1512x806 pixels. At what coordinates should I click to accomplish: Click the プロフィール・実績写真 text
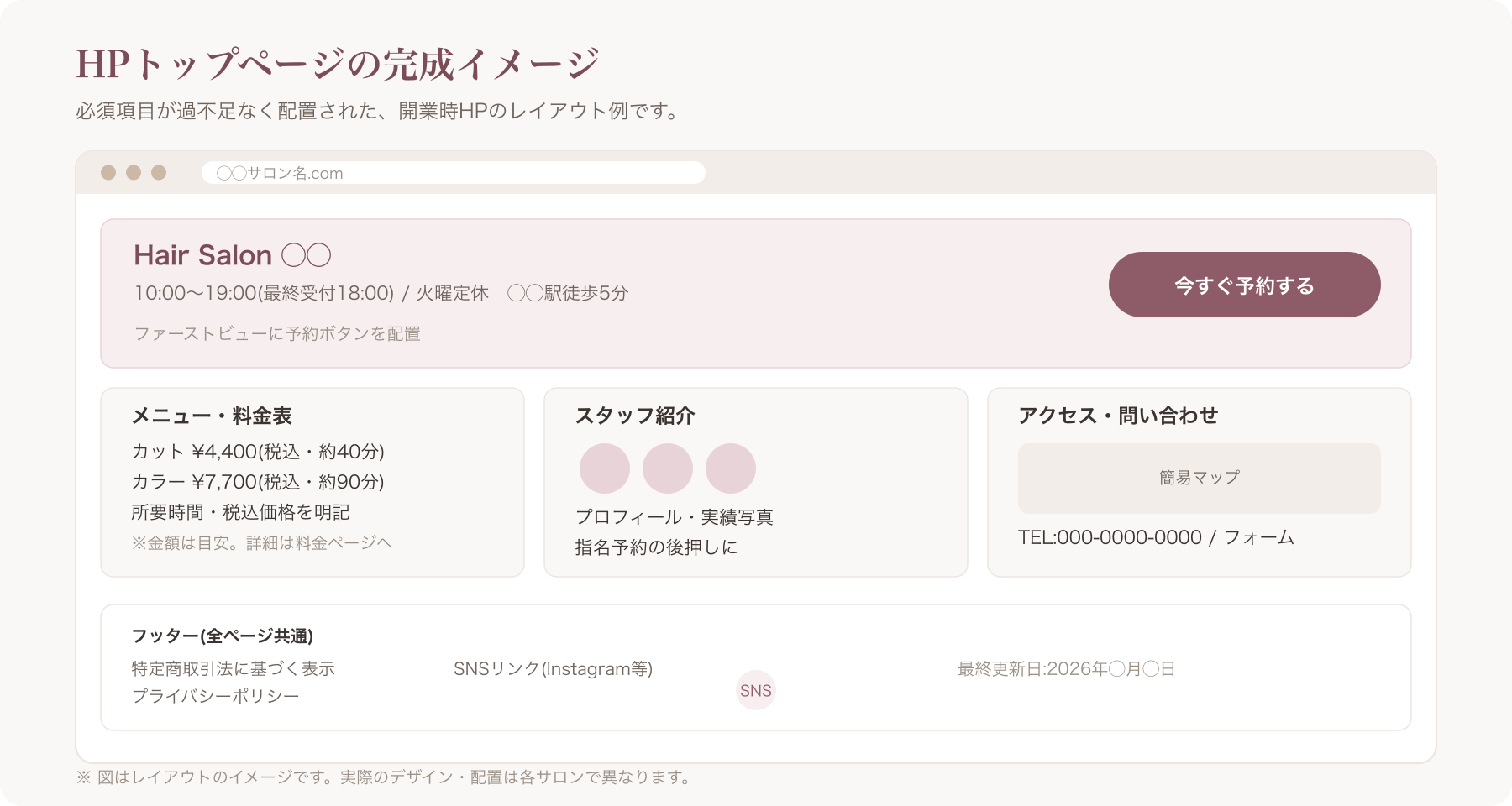[x=675, y=517]
